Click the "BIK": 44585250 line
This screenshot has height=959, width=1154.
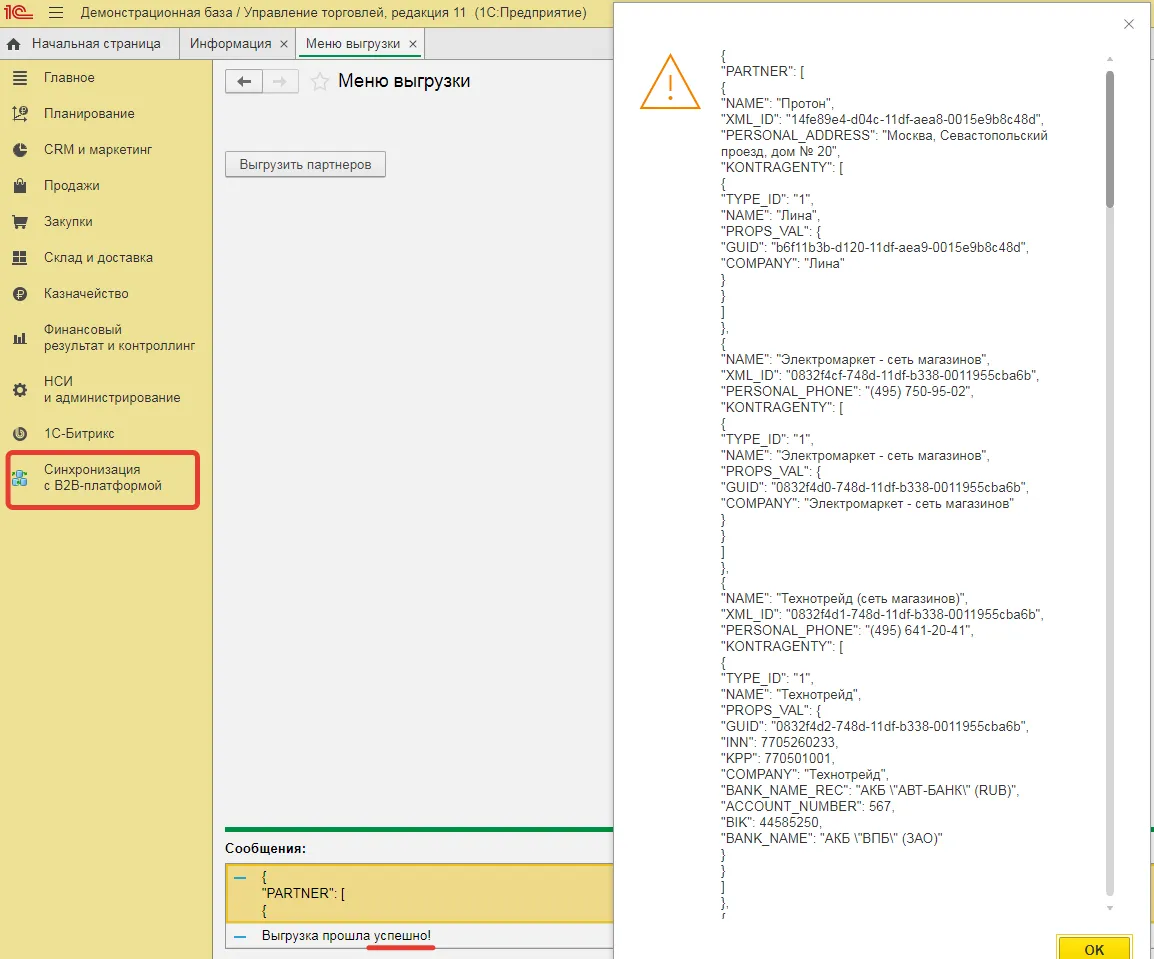pyautogui.click(x=771, y=823)
